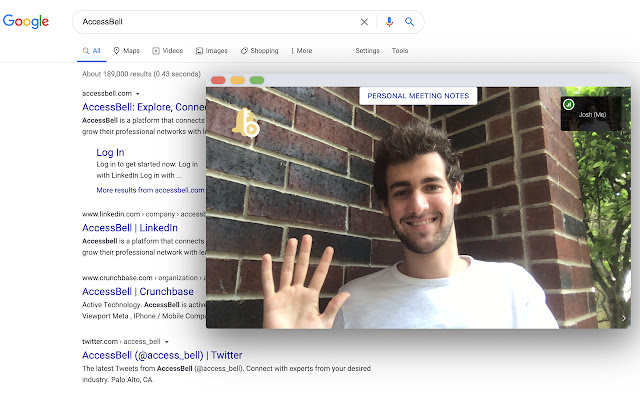Click the Google logo
This screenshot has width=640, height=400.
[26, 21]
